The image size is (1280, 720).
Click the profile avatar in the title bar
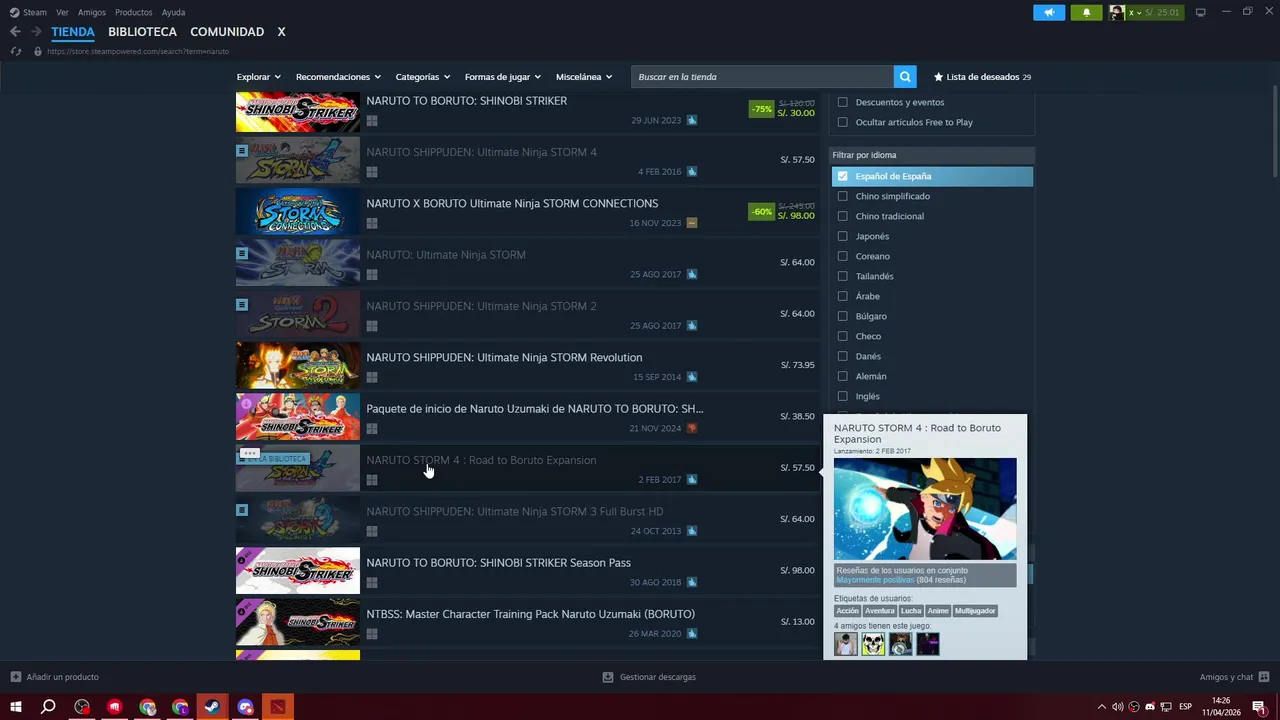pyautogui.click(x=1117, y=12)
